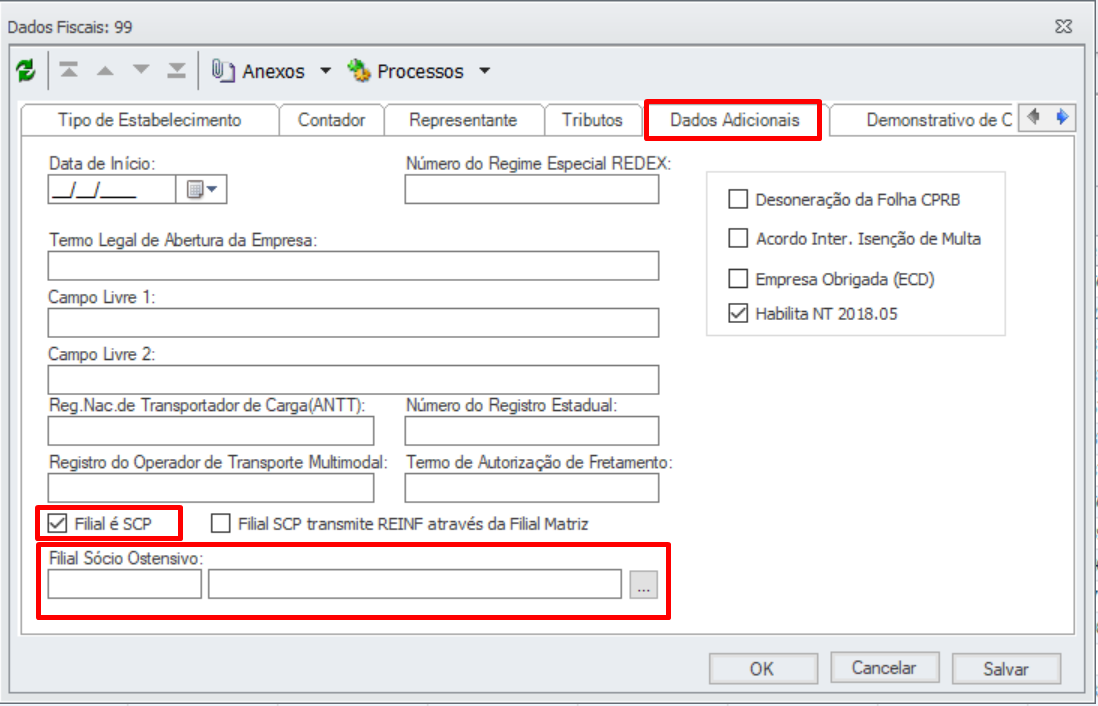Viewport: 1098px width, 706px height.
Task: Click the Data de Início date field
Action: [x=112, y=189]
